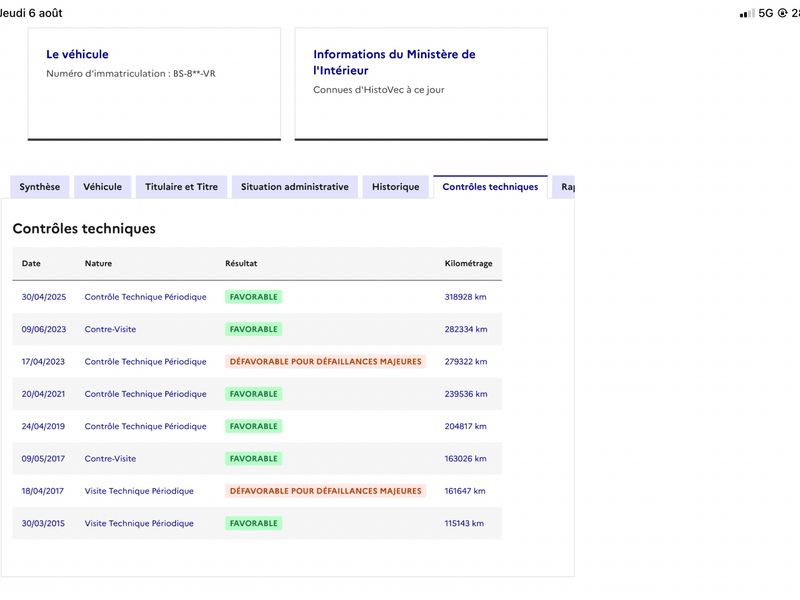Select the date 09/05/2017
Image resolution: width=800 pixels, height=600 pixels.
point(43,459)
